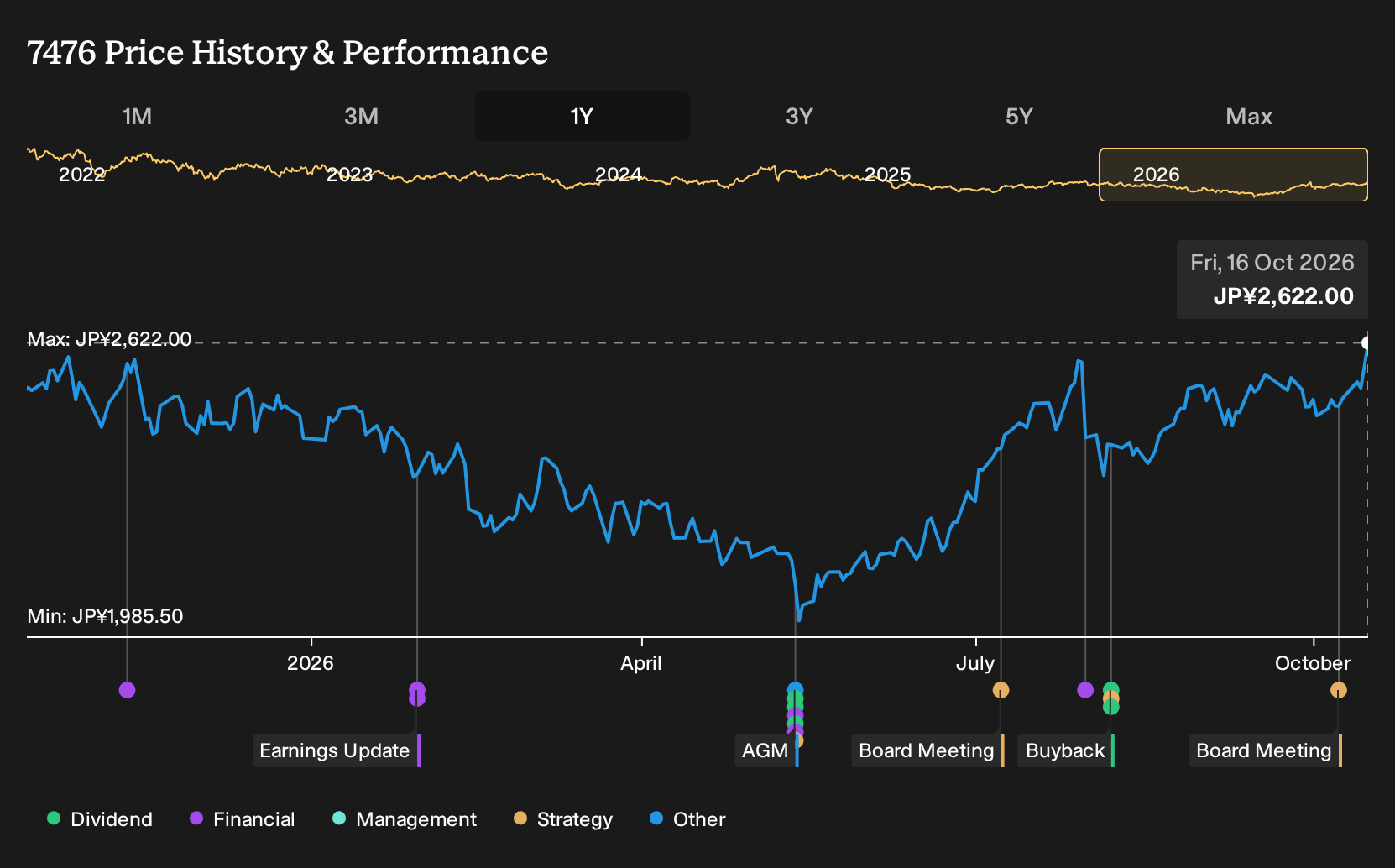Open the October Board Meeting event label

pos(1266,750)
